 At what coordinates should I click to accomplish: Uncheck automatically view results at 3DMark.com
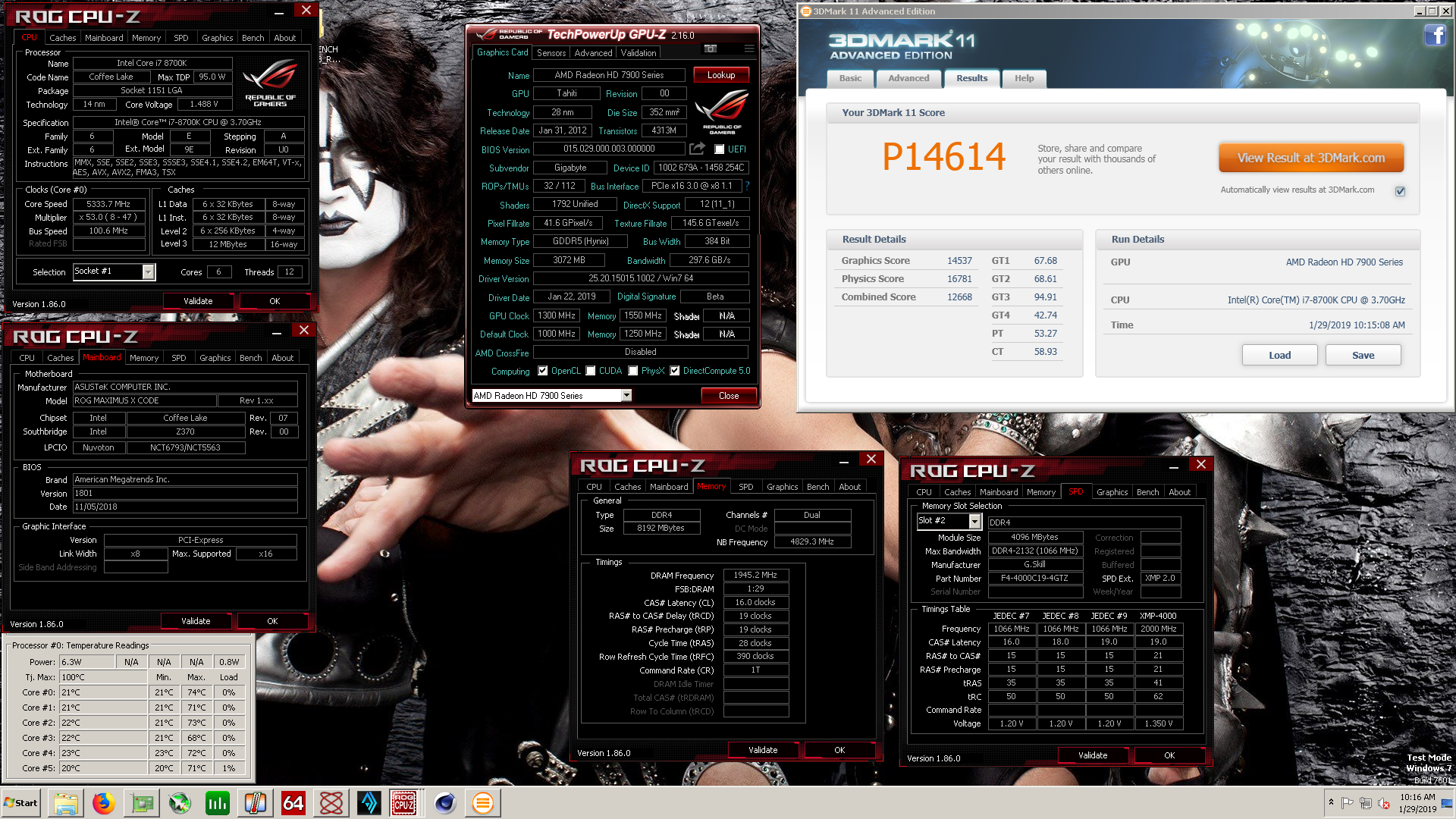(1401, 191)
